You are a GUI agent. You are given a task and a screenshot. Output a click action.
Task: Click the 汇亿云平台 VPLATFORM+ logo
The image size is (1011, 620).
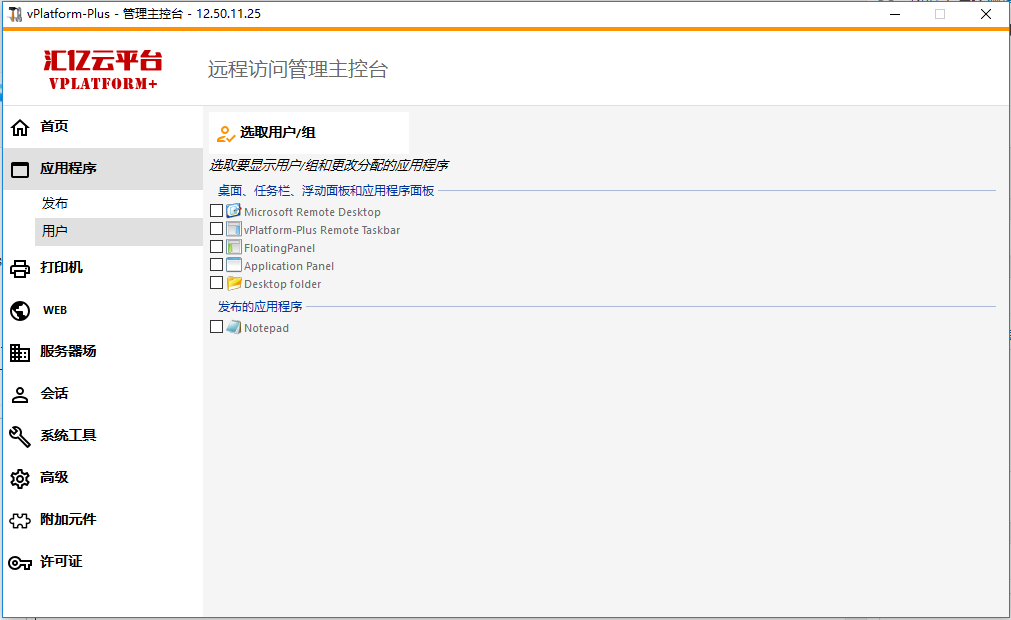[x=103, y=70]
